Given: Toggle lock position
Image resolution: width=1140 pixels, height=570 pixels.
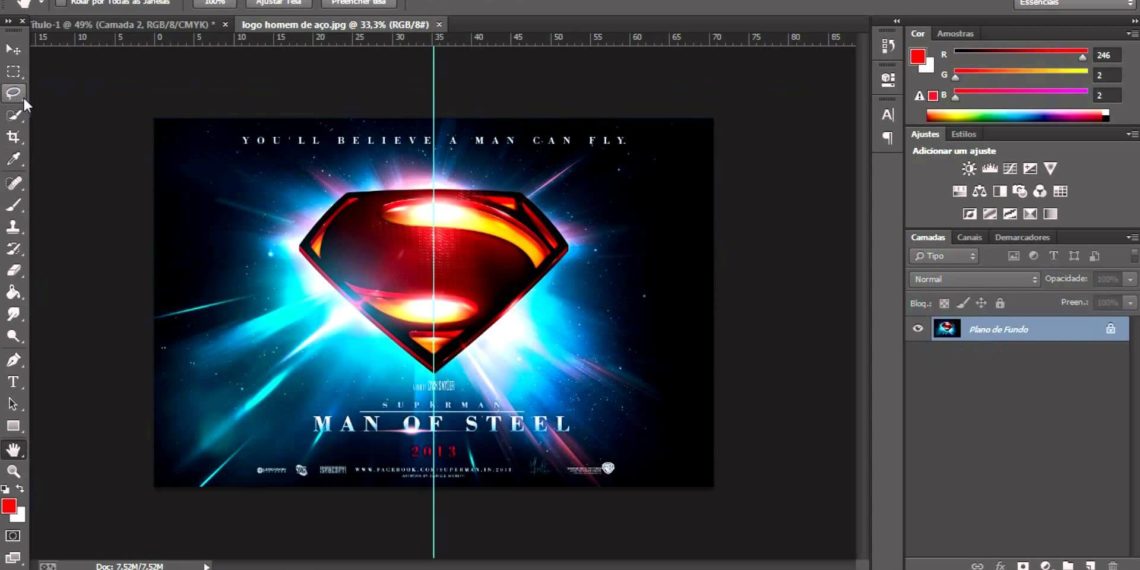Looking at the screenshot, I should 981,303.
